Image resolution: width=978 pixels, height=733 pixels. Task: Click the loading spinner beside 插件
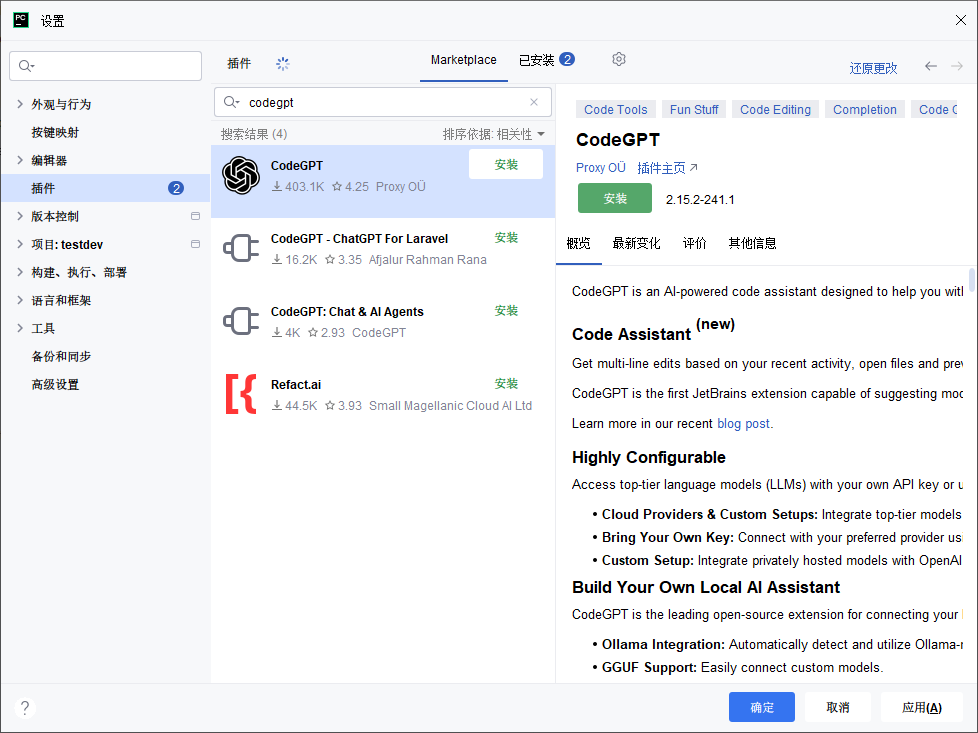(283, 64)
